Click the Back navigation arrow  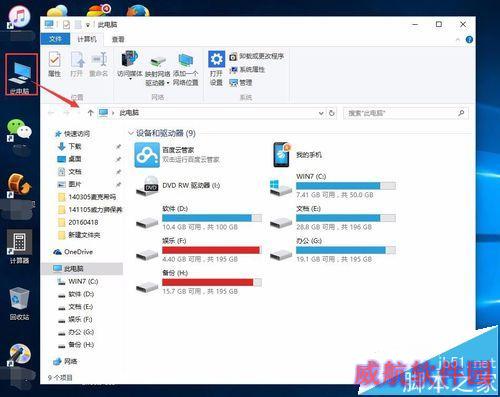pyautogui.click(x=51, y=113)
